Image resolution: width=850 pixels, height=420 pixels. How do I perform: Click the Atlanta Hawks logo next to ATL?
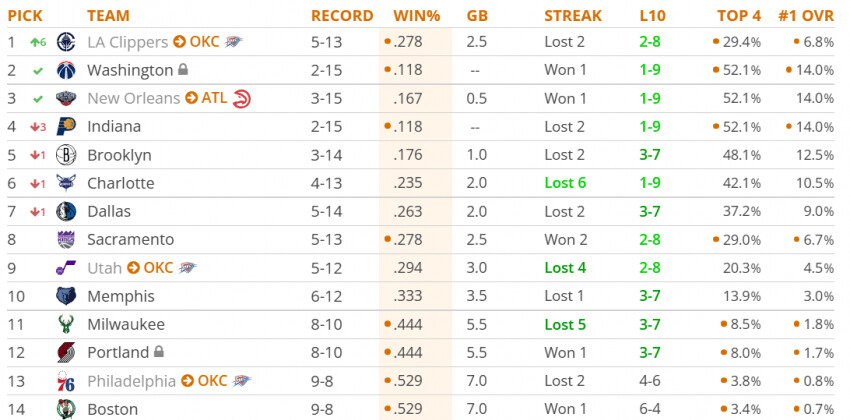(241, 98)
